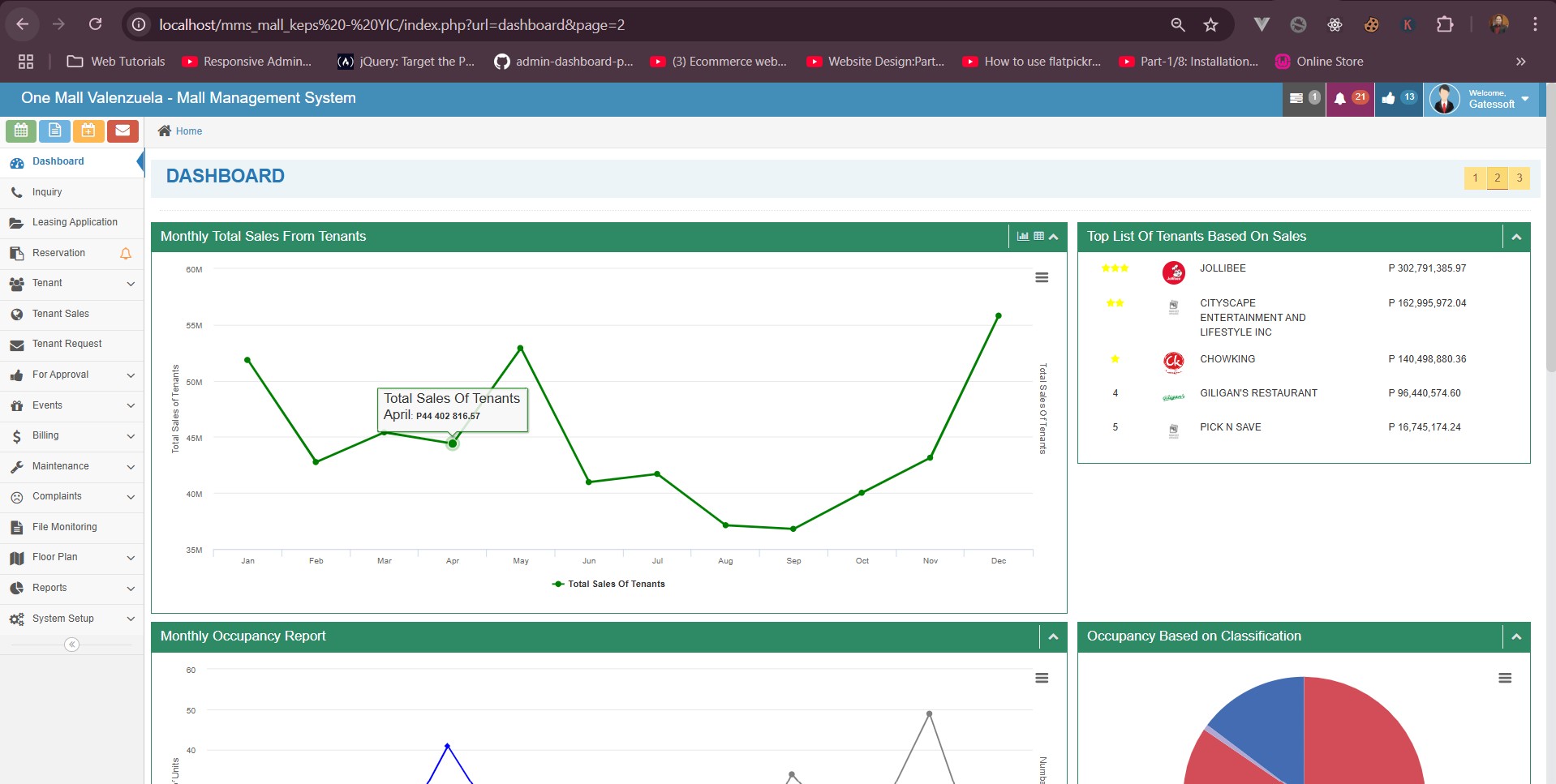Click the PICK N SAVE tenant name

1230,427
